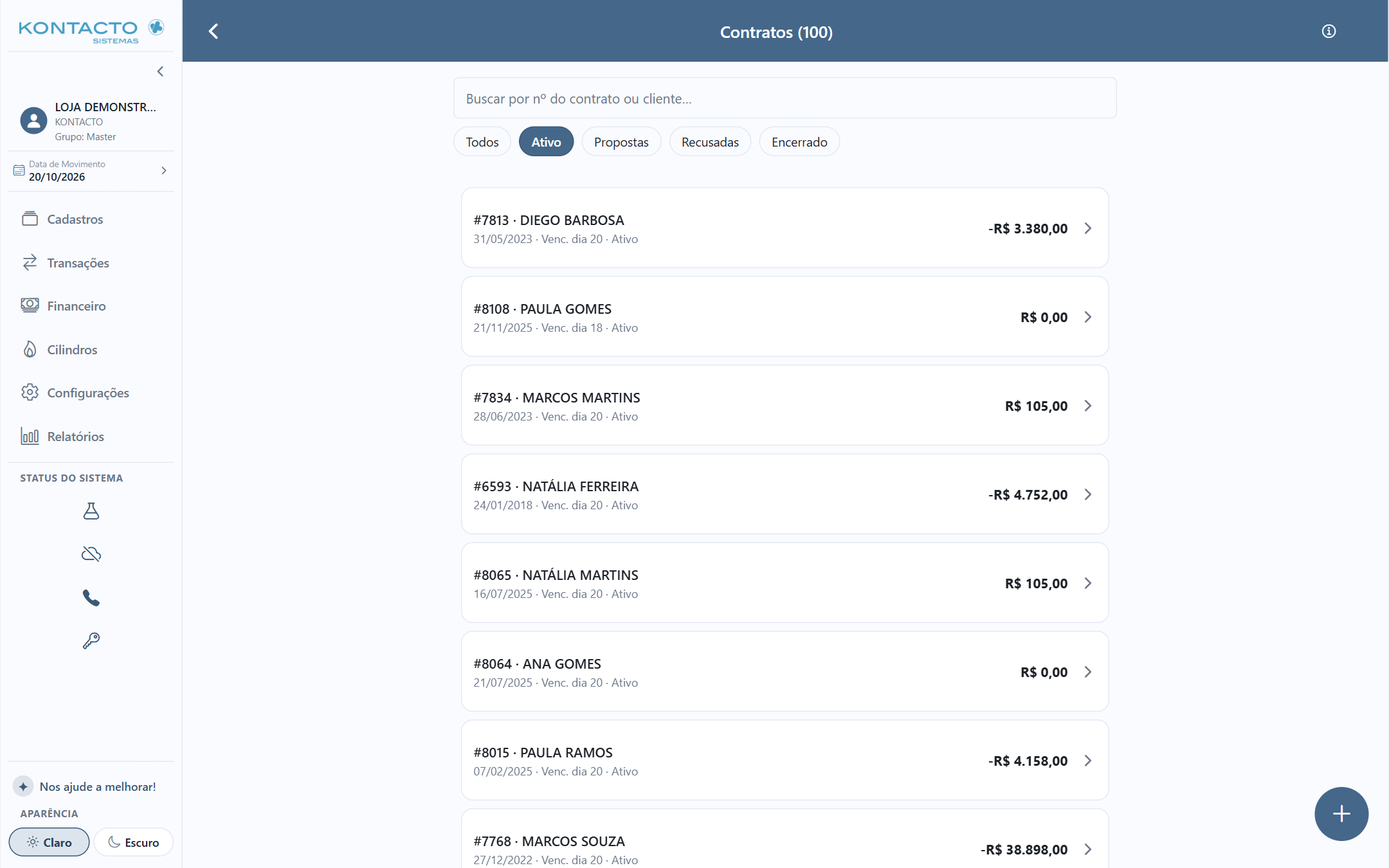
Task: Select the Propostas filter
Action: coord(621,141)
